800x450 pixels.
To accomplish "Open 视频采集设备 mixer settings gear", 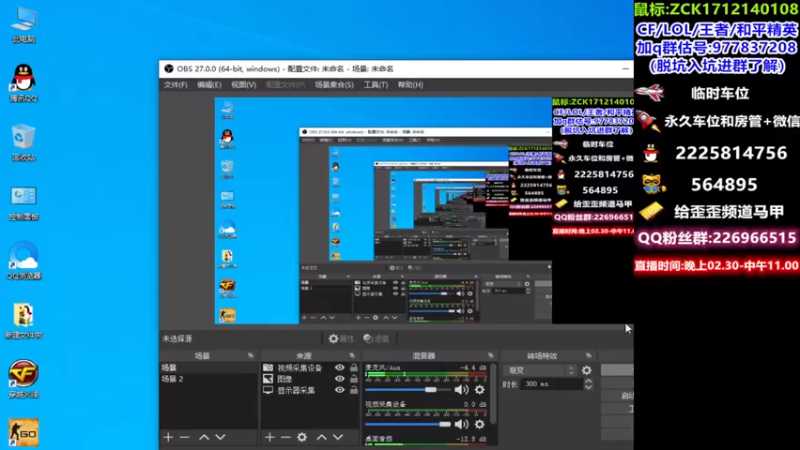I will (480, 424).
